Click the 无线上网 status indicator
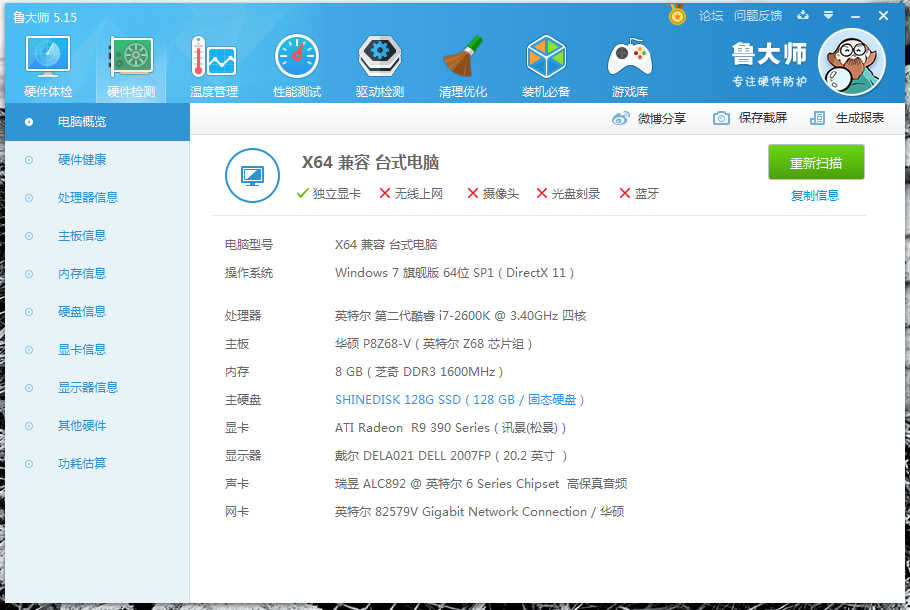The image size is (910, 610). click(411, 193)
